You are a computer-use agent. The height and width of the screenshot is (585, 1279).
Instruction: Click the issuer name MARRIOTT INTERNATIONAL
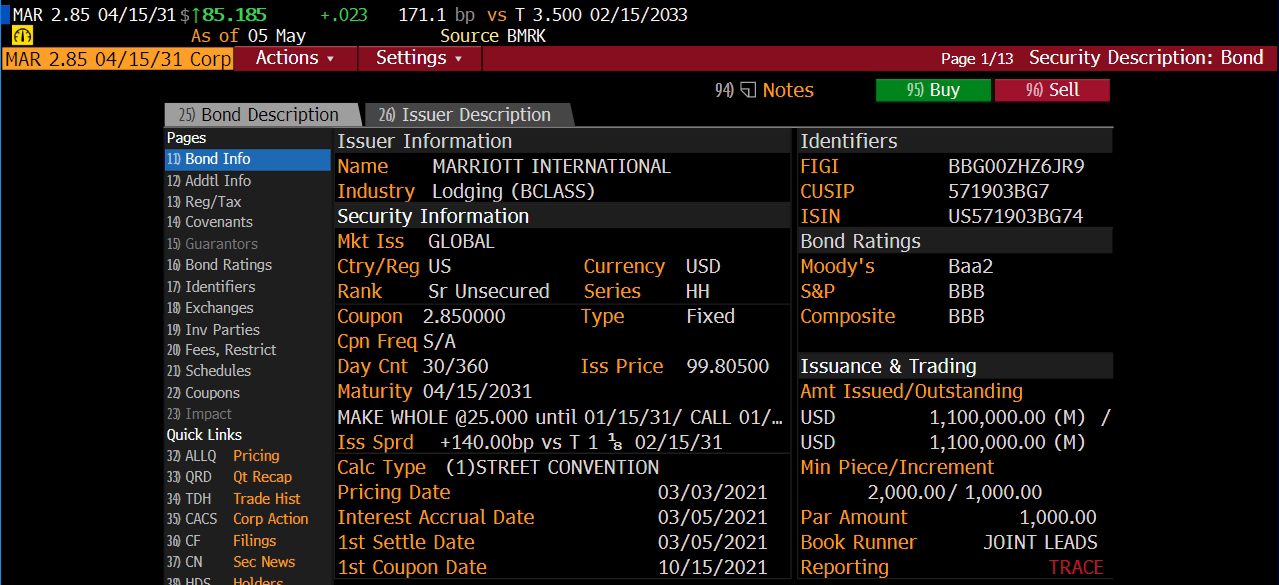coord(551,167)
